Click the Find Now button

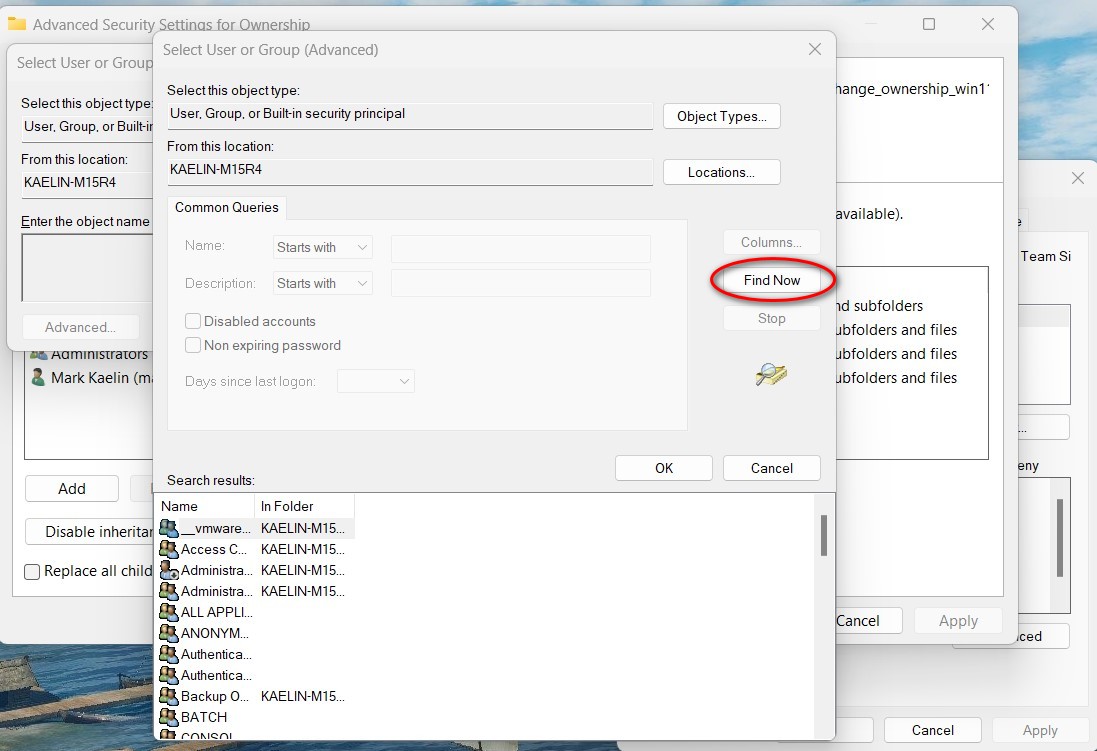[771, 281]
